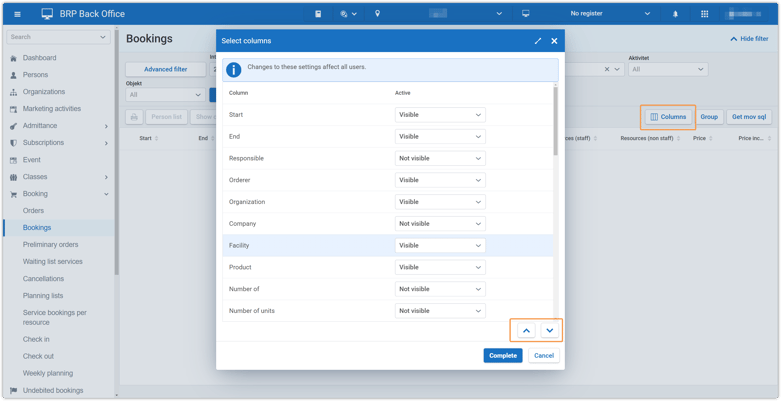Open visibility dropdown for Product column
Image resolution: width=781 pixels, height=401 pixels.
[440, 267]
